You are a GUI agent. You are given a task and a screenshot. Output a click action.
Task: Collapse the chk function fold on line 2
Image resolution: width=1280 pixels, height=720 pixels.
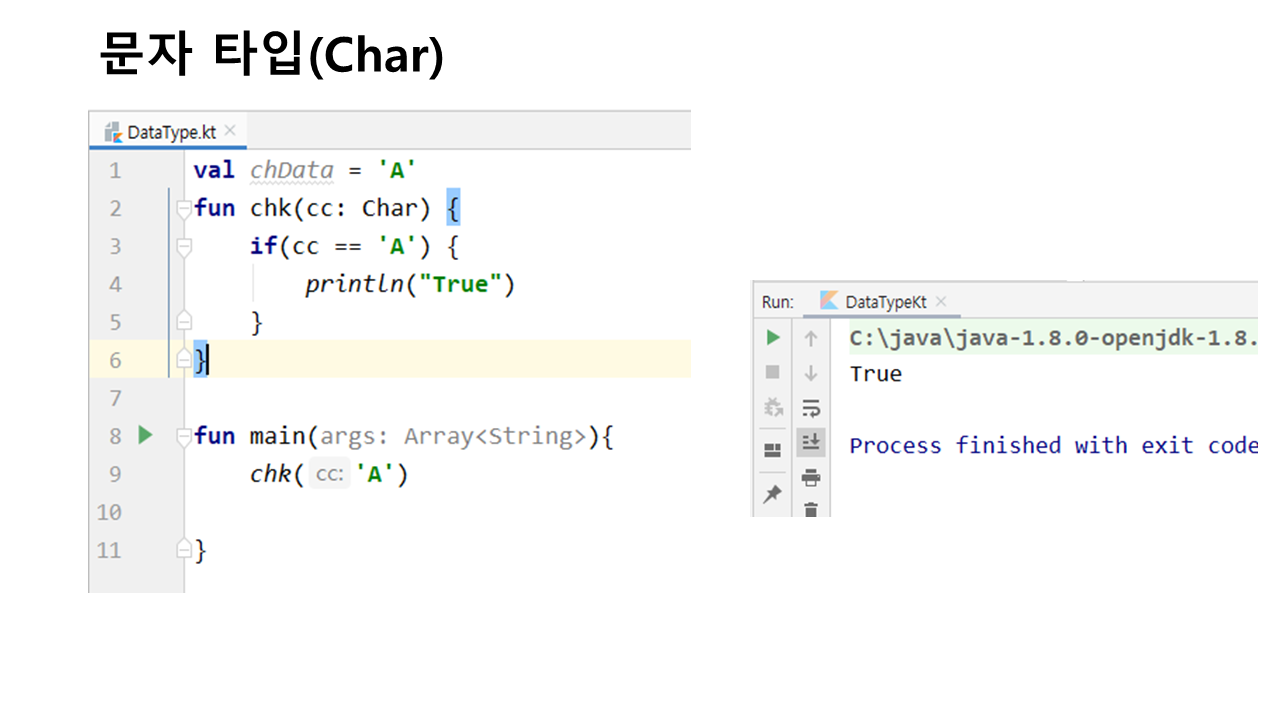point(184,208)
